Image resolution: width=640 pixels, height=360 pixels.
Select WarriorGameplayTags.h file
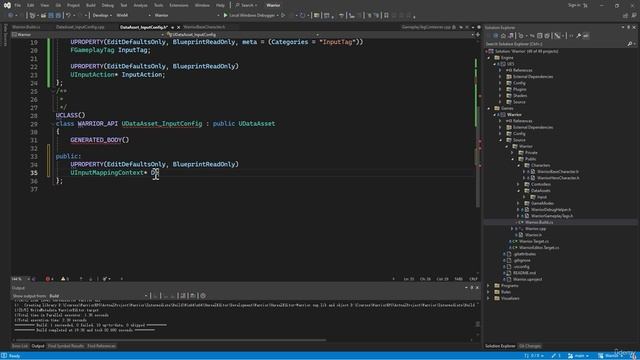[x=552, y=216]
